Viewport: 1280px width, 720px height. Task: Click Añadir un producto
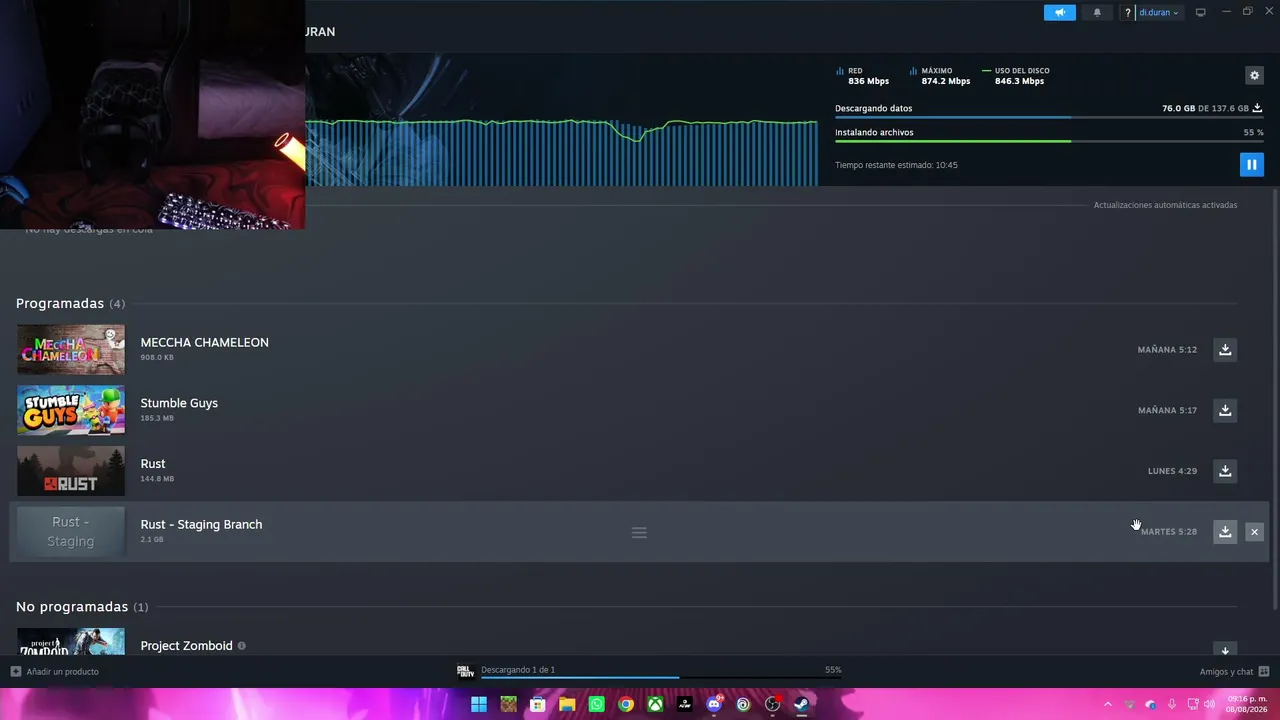[x=55, y=672]
